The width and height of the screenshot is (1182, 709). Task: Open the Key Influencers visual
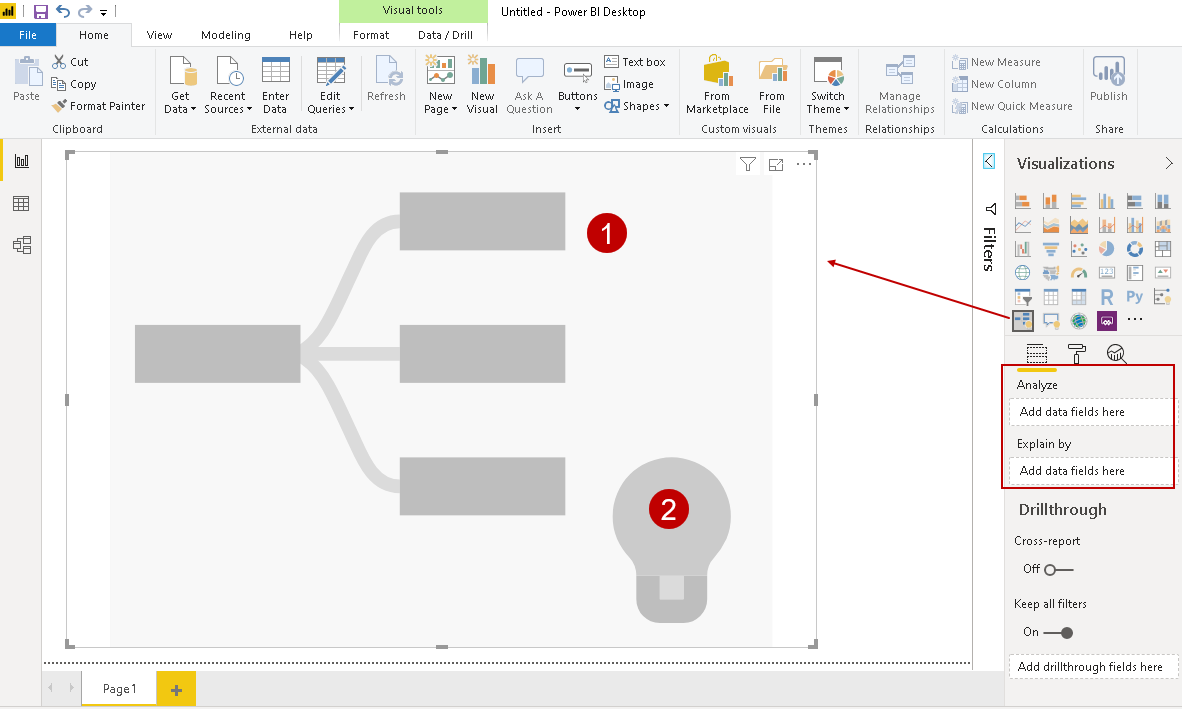[1022, 320]
